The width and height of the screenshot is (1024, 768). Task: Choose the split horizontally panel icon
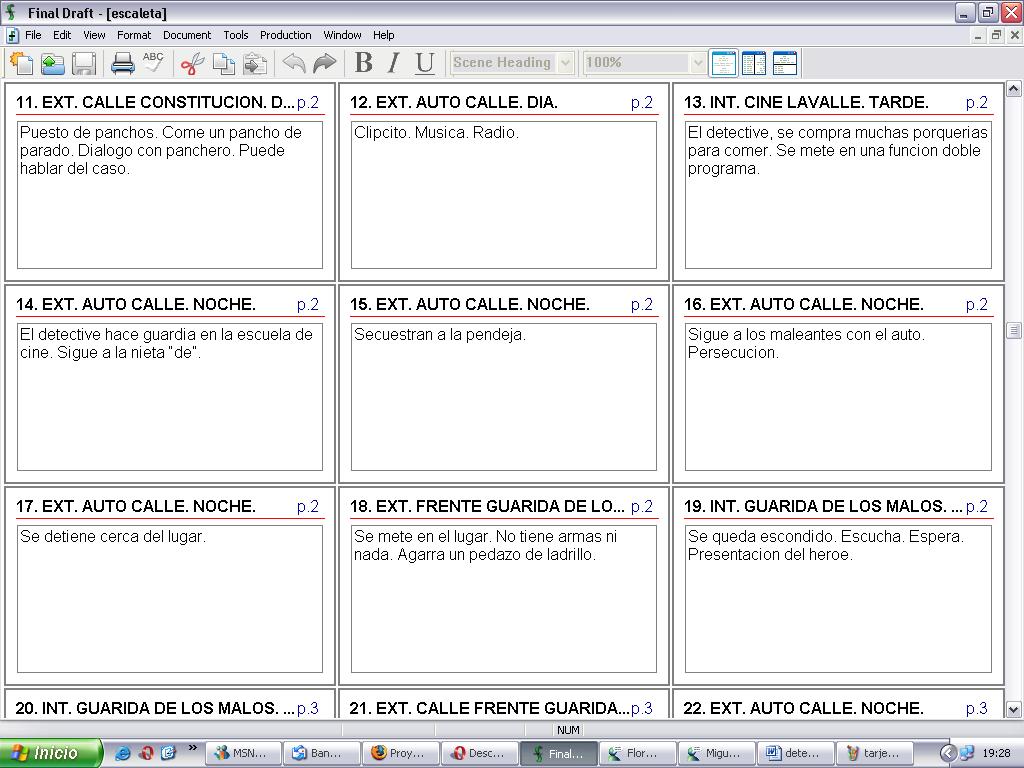(785, 63)
